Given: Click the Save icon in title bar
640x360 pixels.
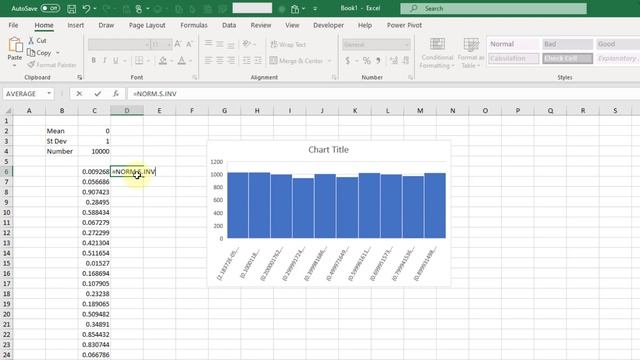Looking at the screenshot, I should (x=71, y=9).
